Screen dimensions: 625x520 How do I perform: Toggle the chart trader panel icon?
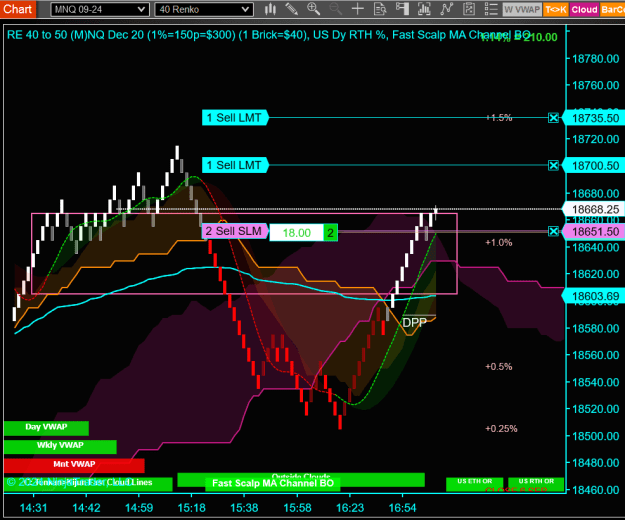402,9
